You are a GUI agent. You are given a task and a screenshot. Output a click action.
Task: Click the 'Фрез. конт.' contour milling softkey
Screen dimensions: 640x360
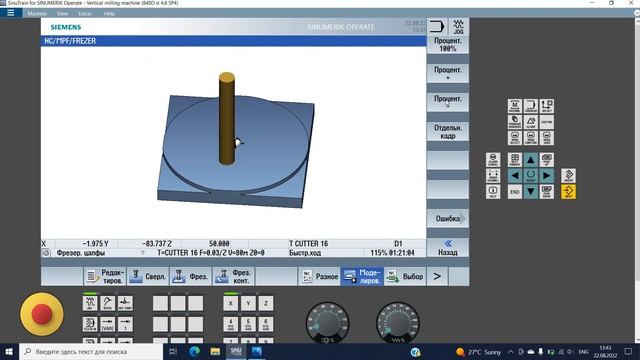click(x=233, y=276)
